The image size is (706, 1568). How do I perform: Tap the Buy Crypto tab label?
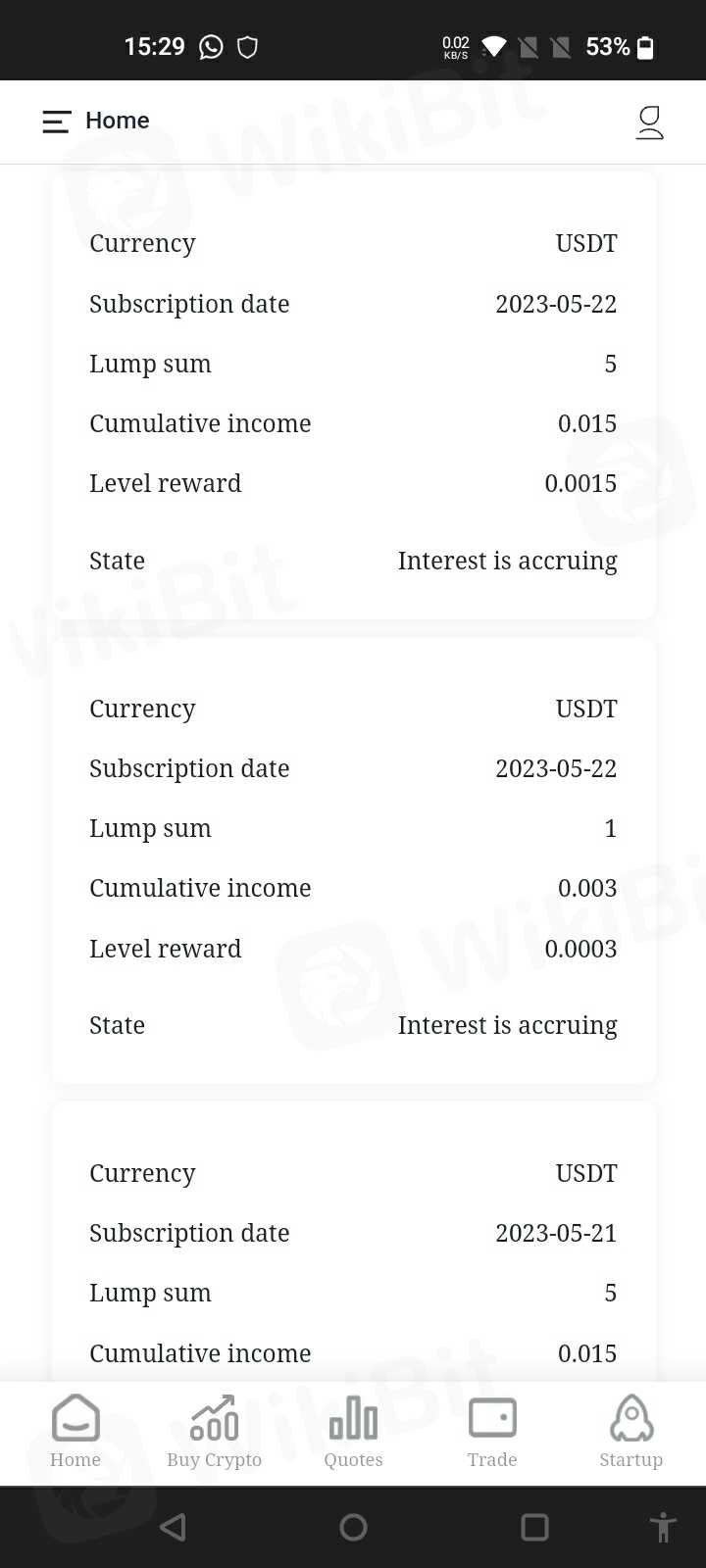[214, 1459]
